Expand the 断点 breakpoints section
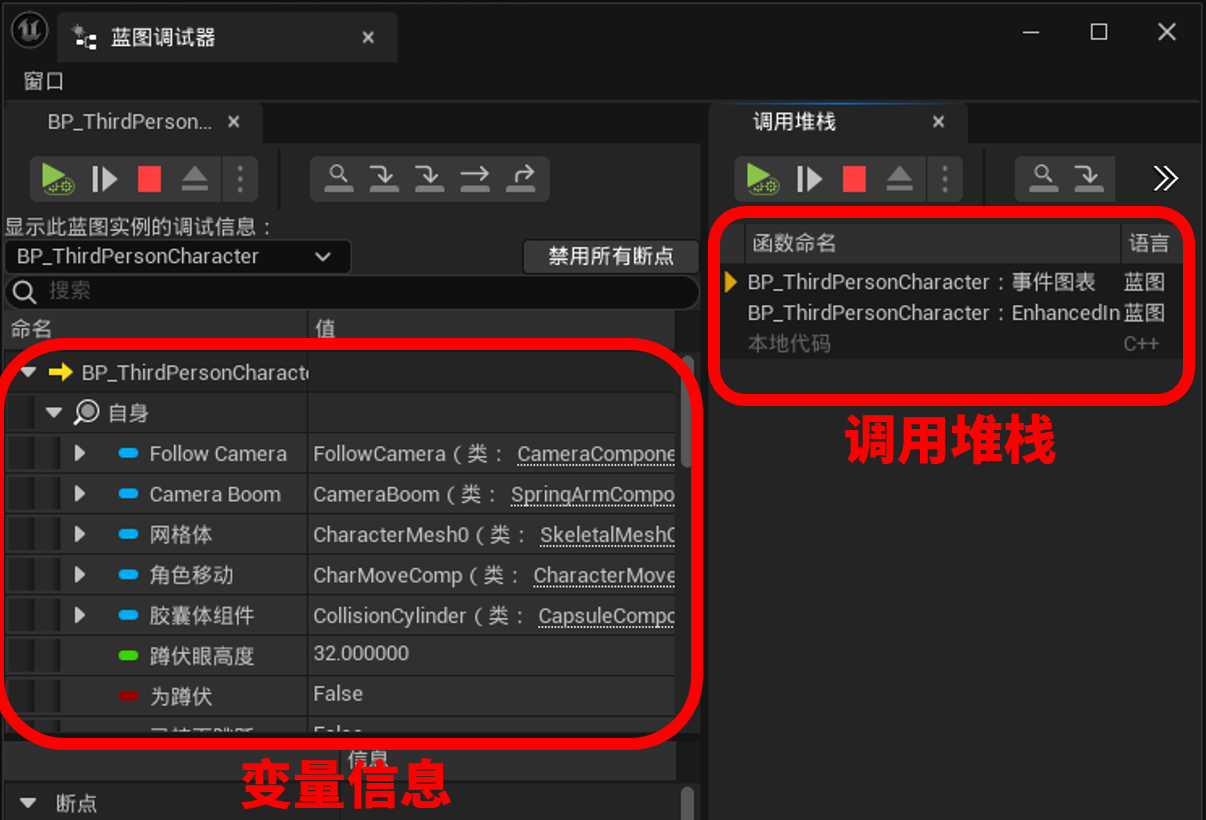Image resolution: width=1206 pixels, height=820 pixels. [x=29, y=801]
